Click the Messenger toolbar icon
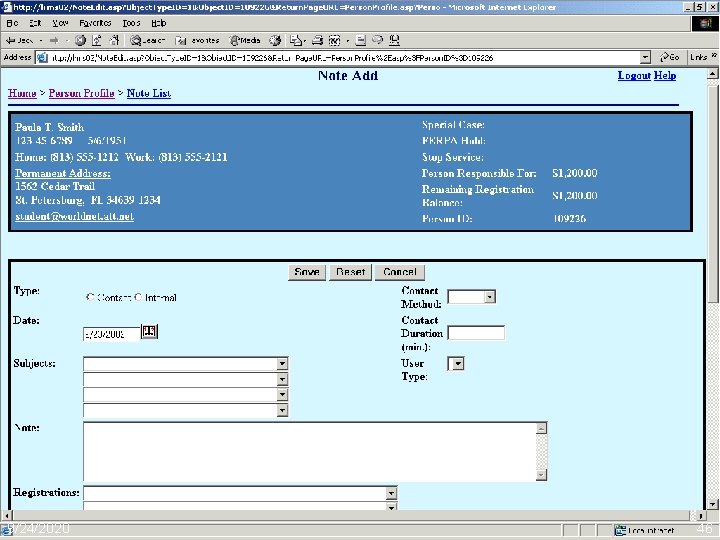 [377, 40]
